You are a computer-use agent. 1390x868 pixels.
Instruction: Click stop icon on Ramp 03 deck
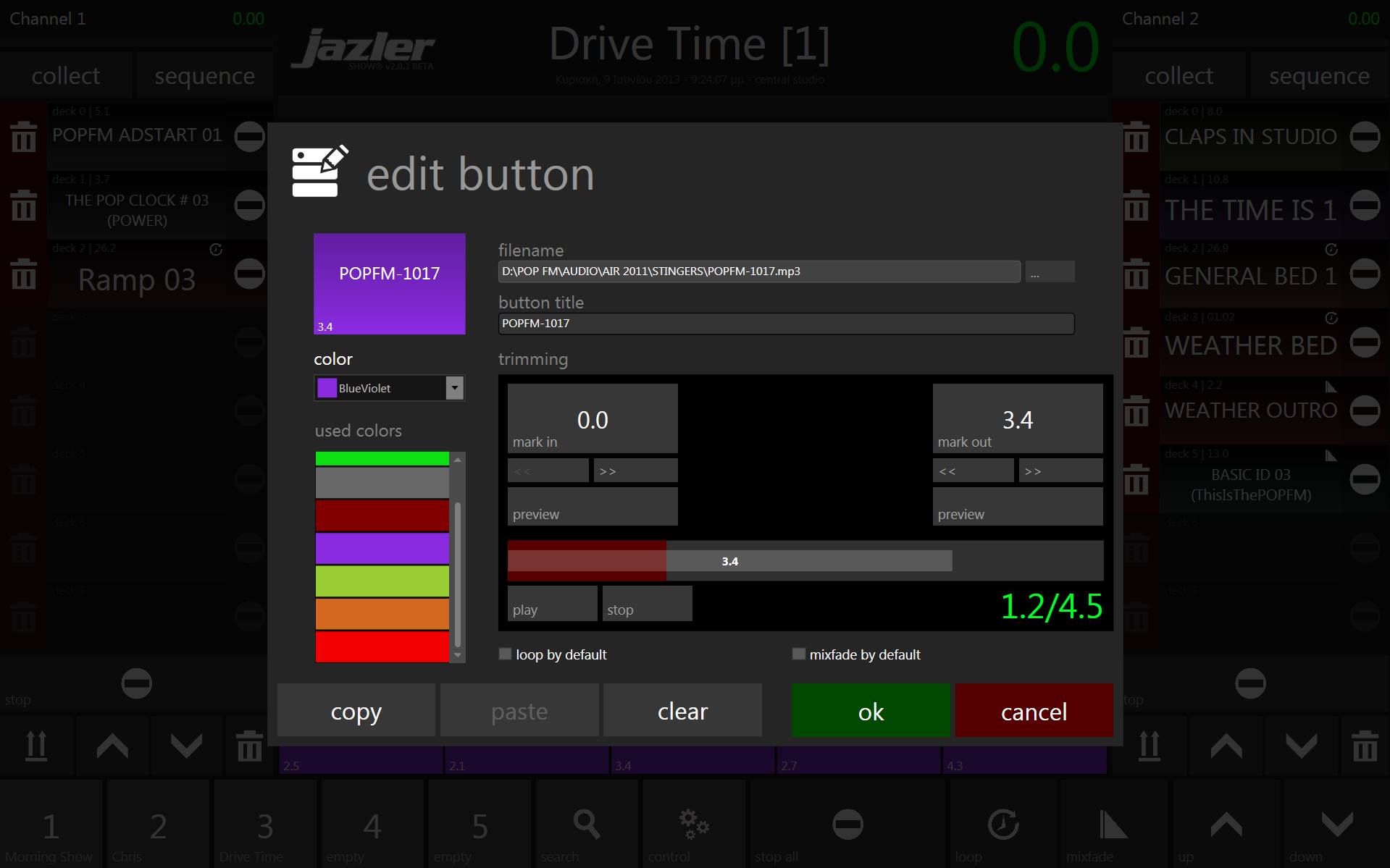coord(250,274)
